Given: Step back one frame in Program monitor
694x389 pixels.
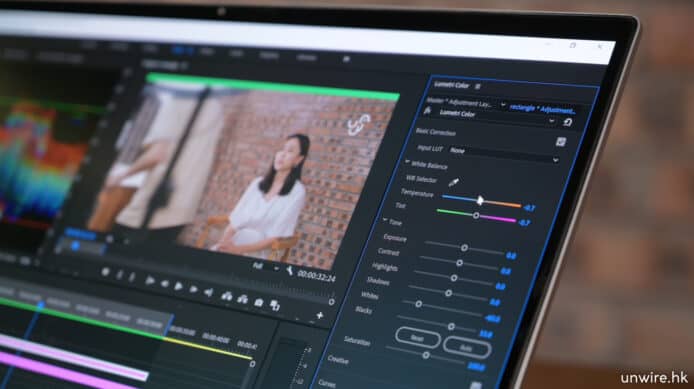Looking at the screenshot, I should 164,284.
